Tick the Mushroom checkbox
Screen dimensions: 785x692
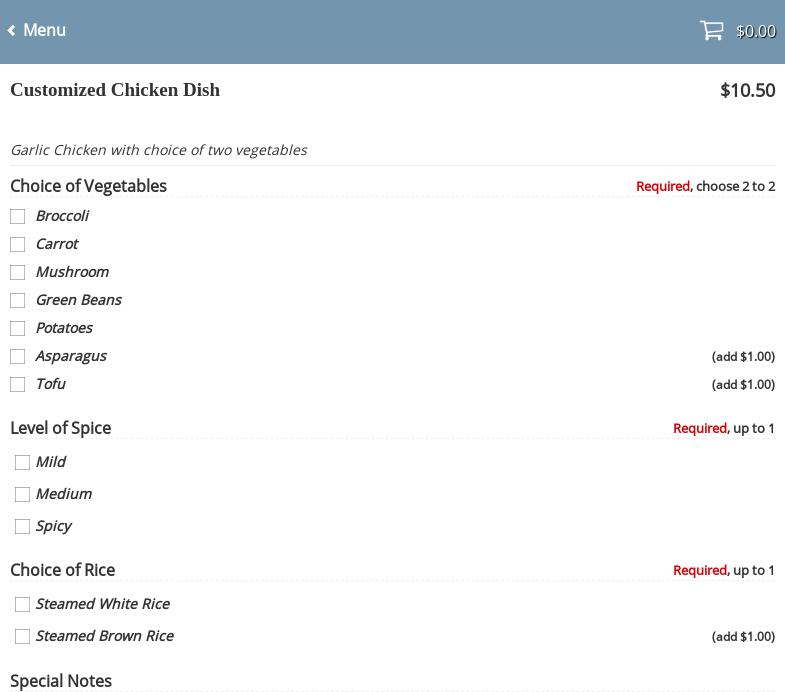point(18,272)
